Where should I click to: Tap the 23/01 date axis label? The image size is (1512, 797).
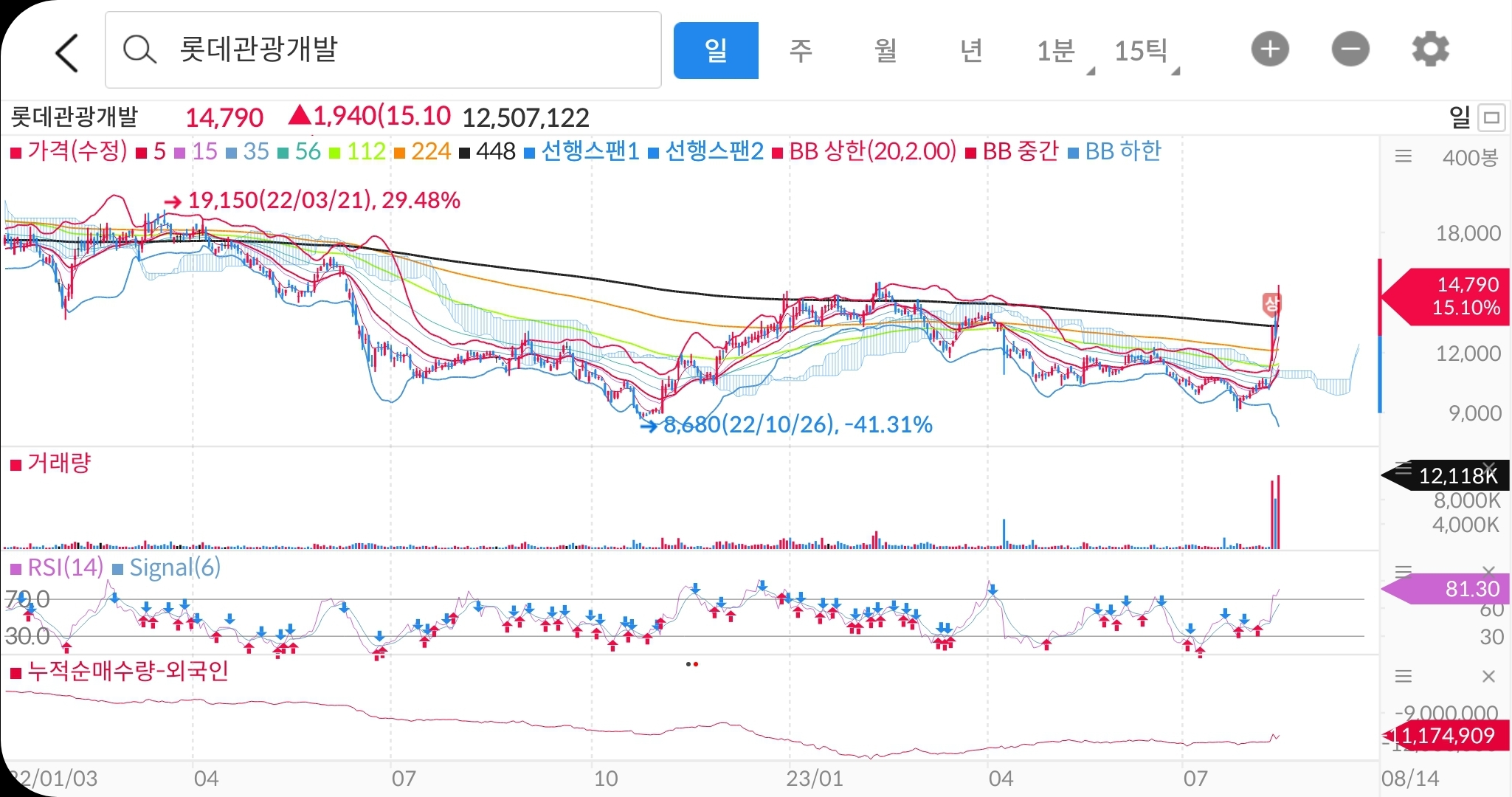[815, 779]
